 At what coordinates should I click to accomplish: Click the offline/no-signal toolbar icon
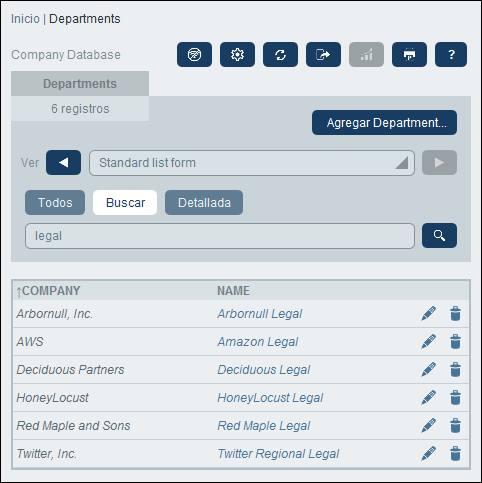tap(194, 54)
